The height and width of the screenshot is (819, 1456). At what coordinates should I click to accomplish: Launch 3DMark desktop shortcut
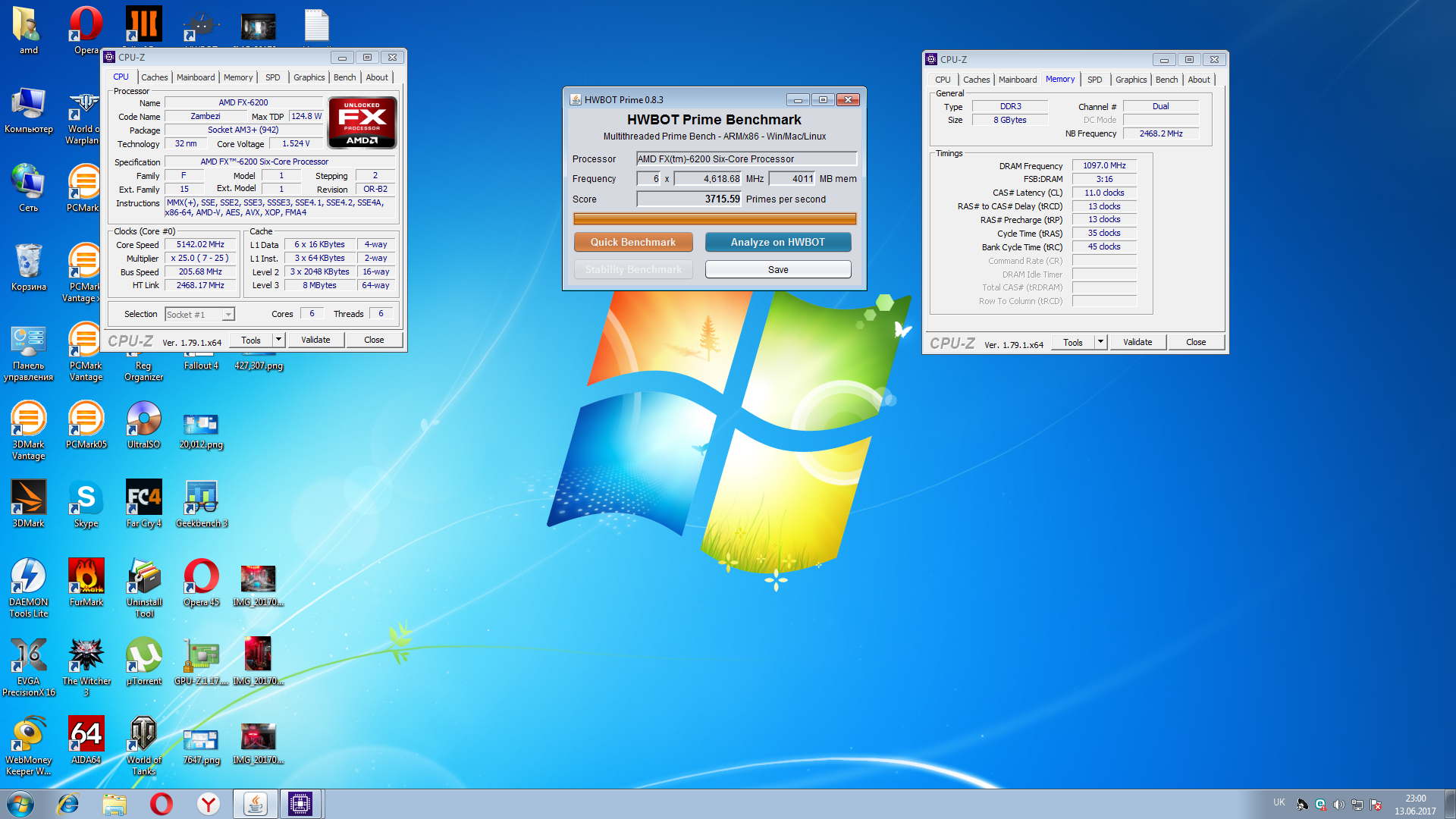click(28, 504)
